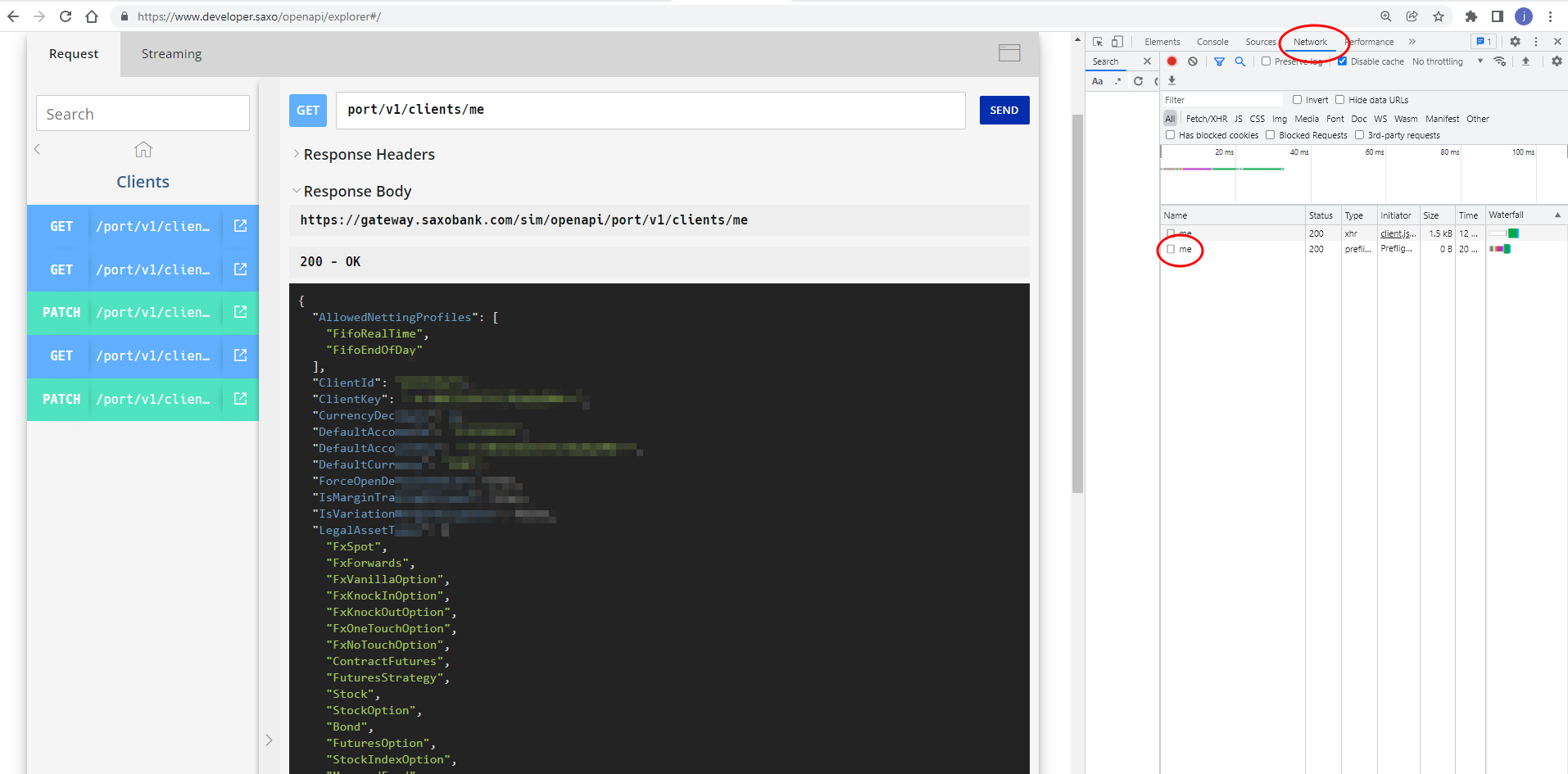Collapse the endpoint sidebar with left chevron

click(x=37, y=149)
